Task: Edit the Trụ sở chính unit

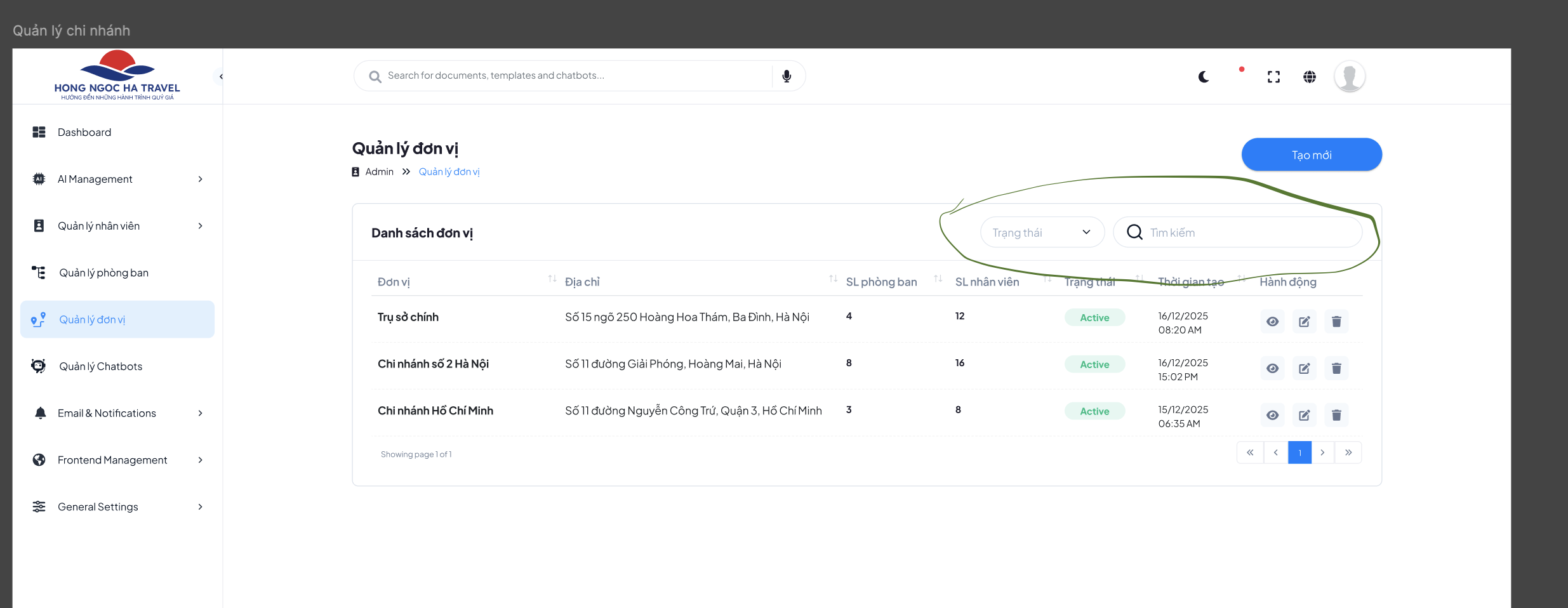Action: coord(1304,322)
